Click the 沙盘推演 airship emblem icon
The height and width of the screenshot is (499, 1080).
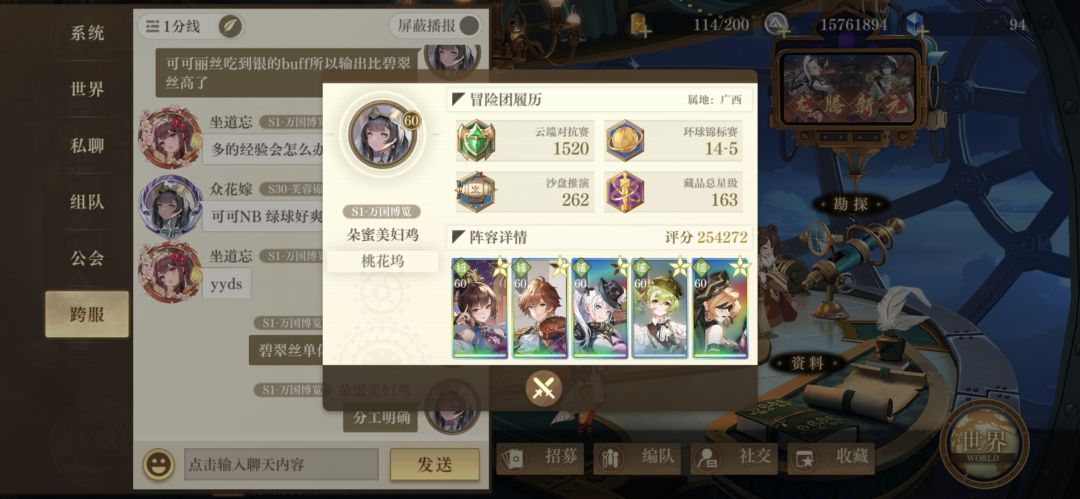click(477, 192)
